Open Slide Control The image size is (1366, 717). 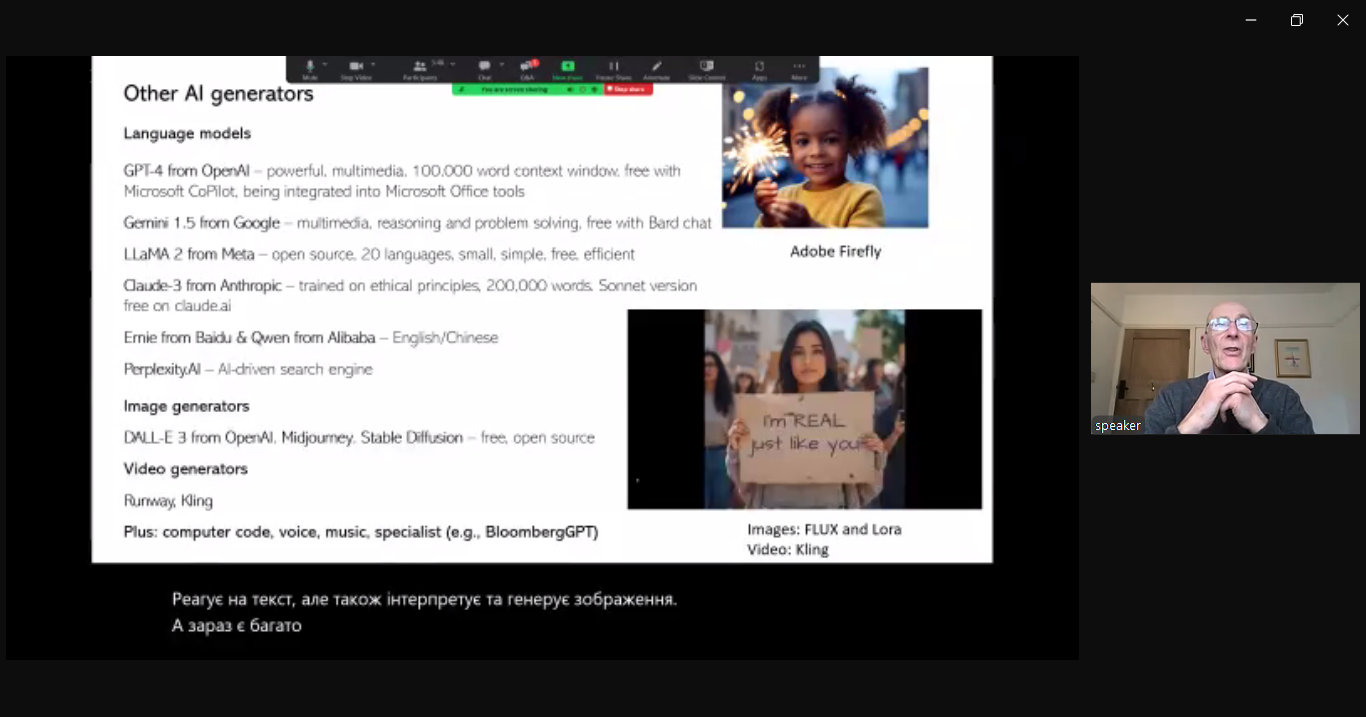tap(706, 68)
